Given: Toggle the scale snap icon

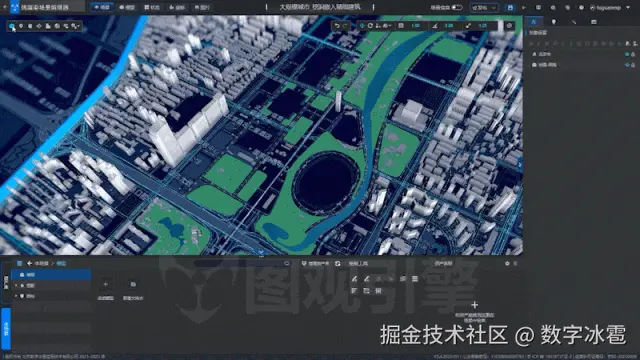Looking at the screenshot, I should point(469,26).
